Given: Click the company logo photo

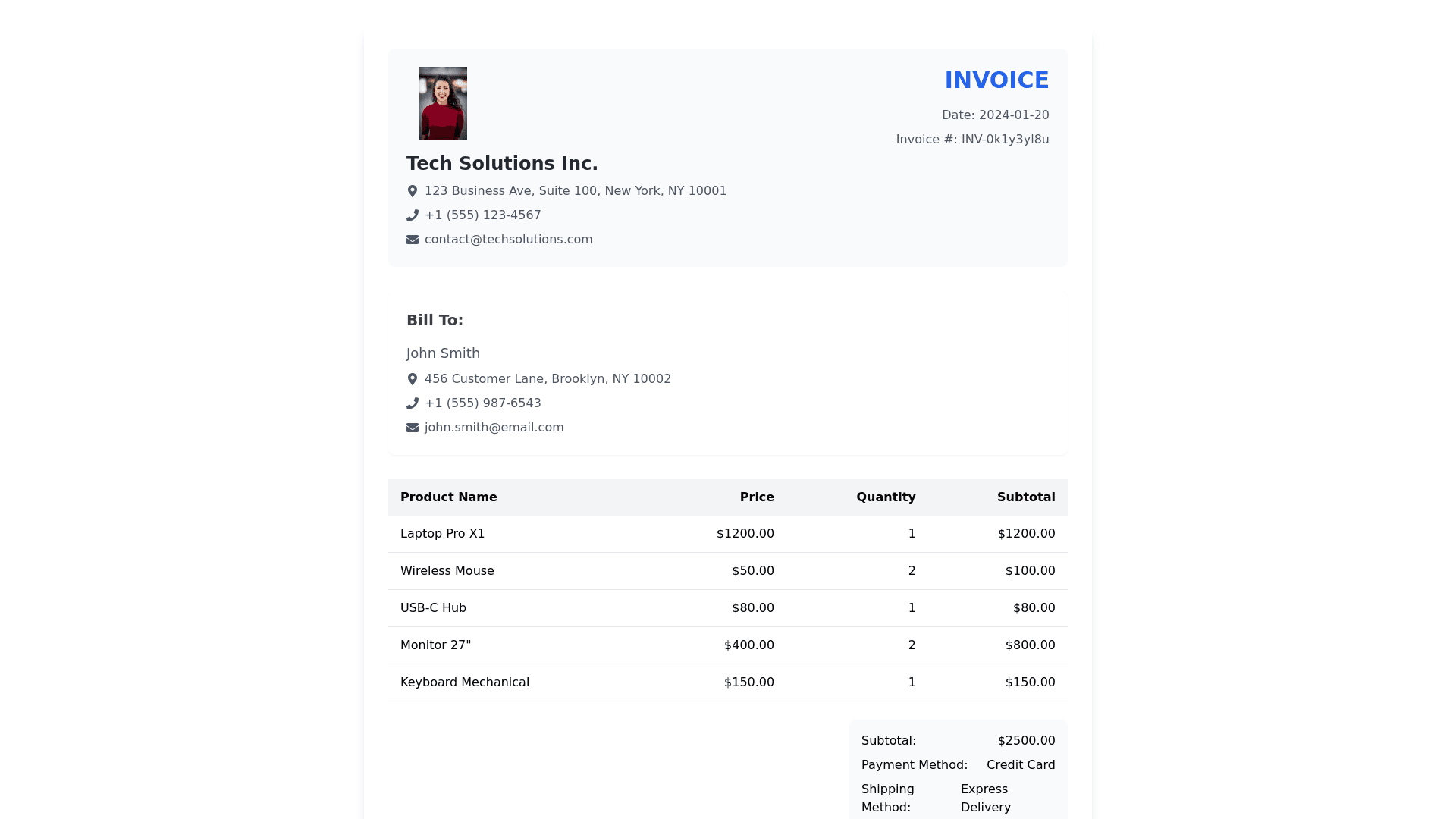Looking at the screenshot, I should 443,103.
